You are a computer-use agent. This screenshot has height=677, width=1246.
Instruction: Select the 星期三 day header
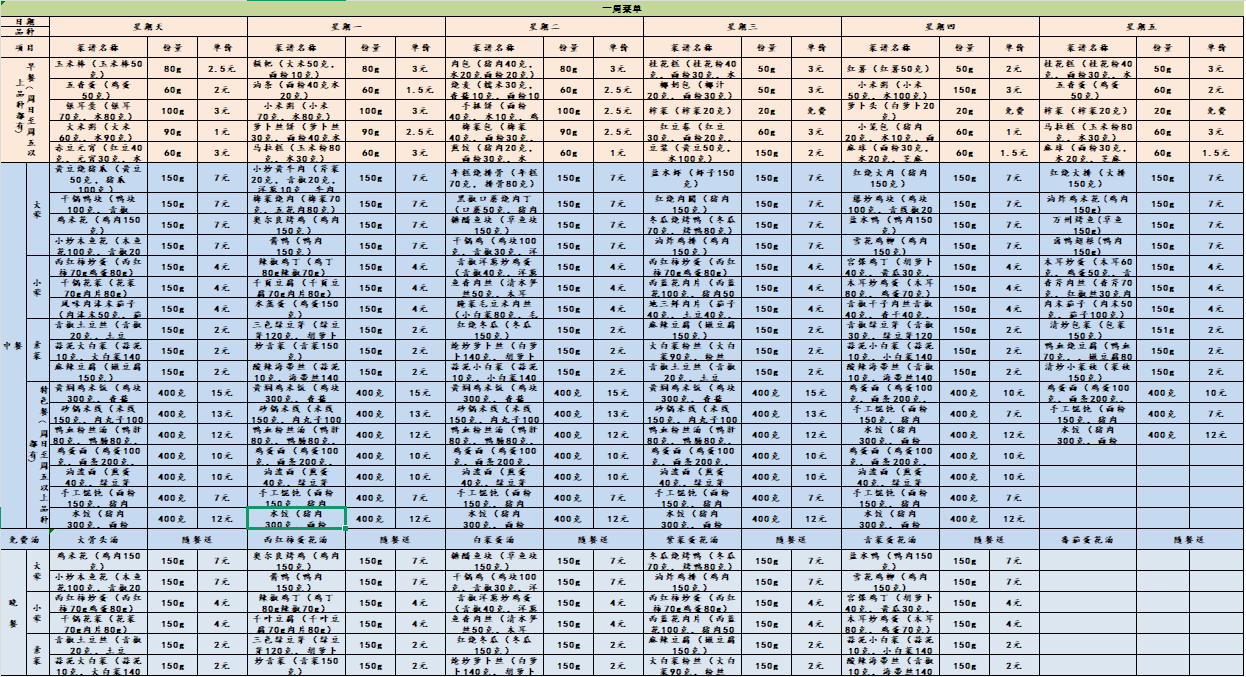coord(742,26)
